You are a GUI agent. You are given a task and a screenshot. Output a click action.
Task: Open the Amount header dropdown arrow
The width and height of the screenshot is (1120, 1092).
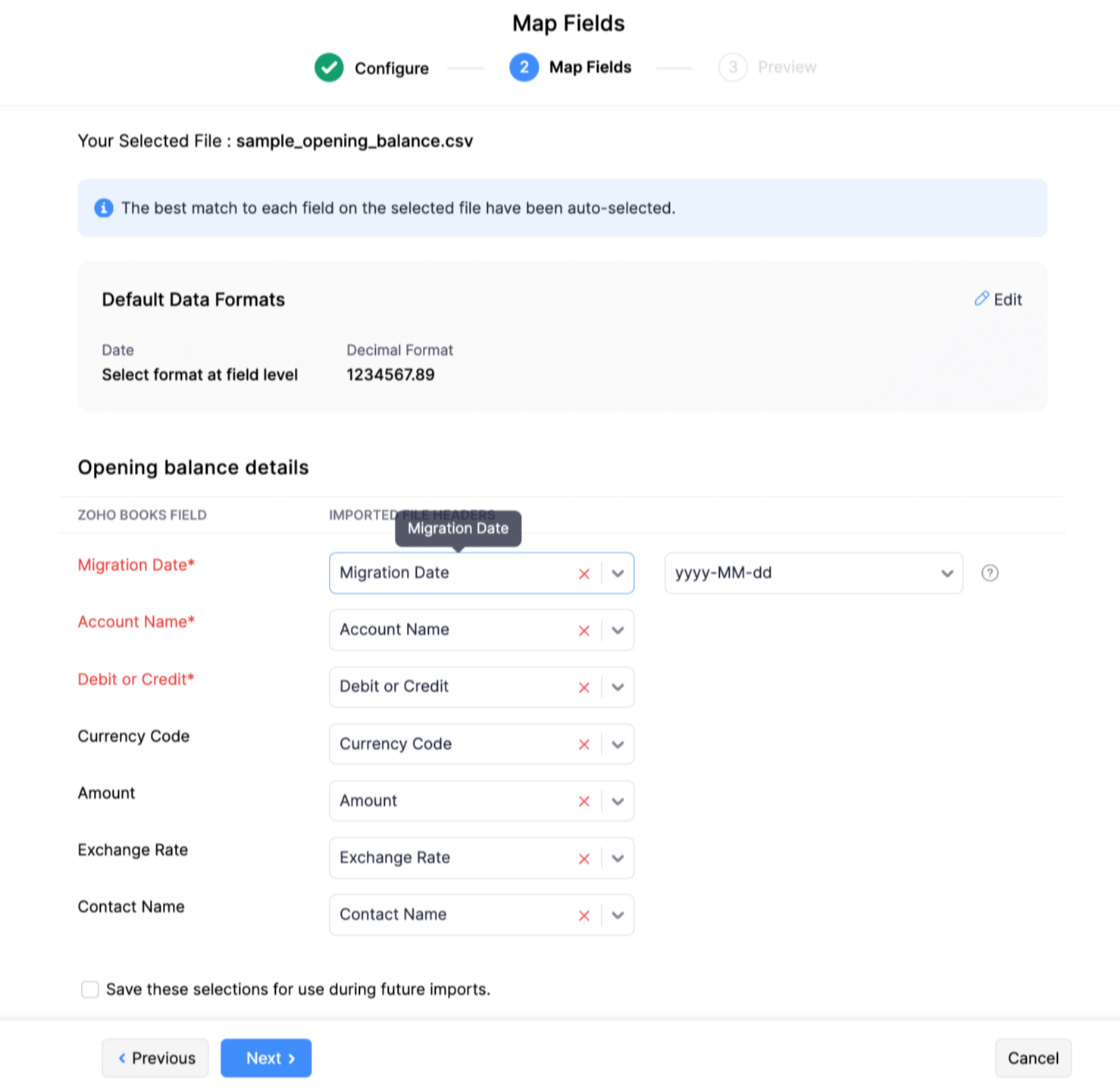pyautogui.click(x=618, y=801)
